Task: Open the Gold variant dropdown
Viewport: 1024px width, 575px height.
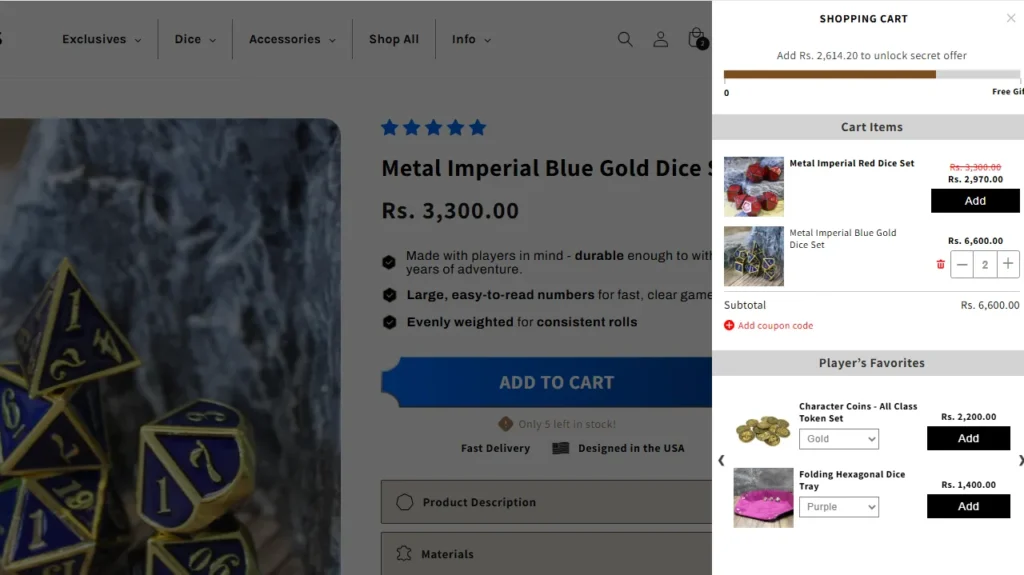Action: pos(838,439)
